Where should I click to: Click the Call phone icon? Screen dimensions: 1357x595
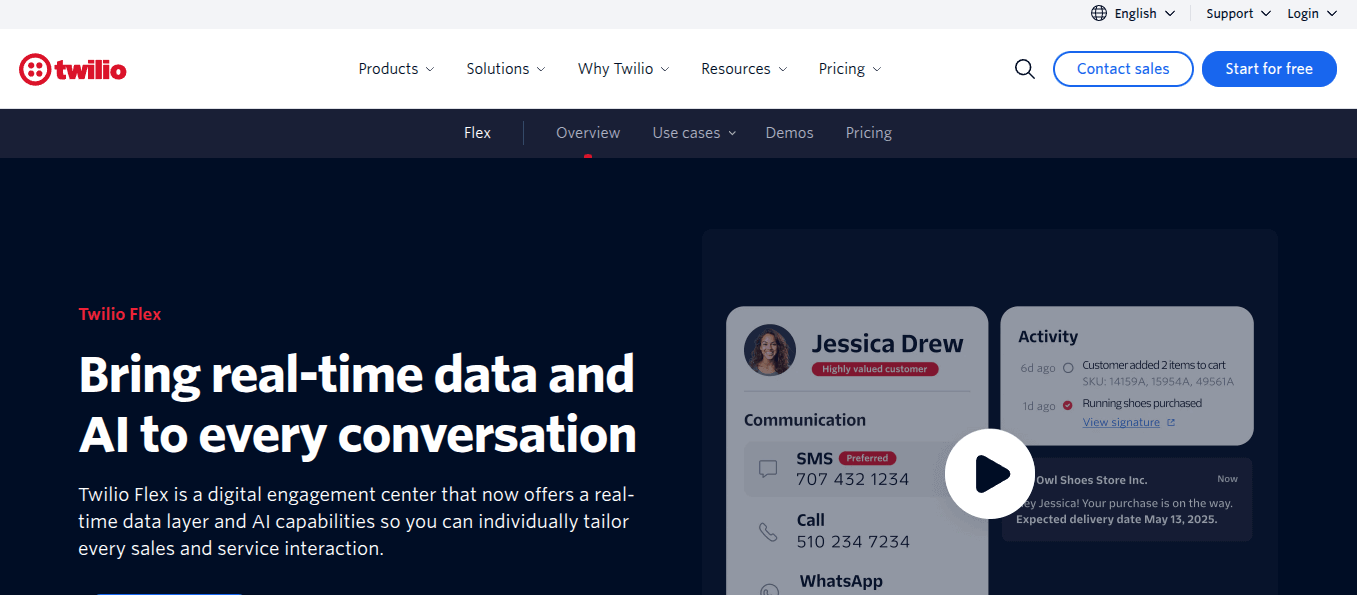pyautogui.click(x=768, y=532)
